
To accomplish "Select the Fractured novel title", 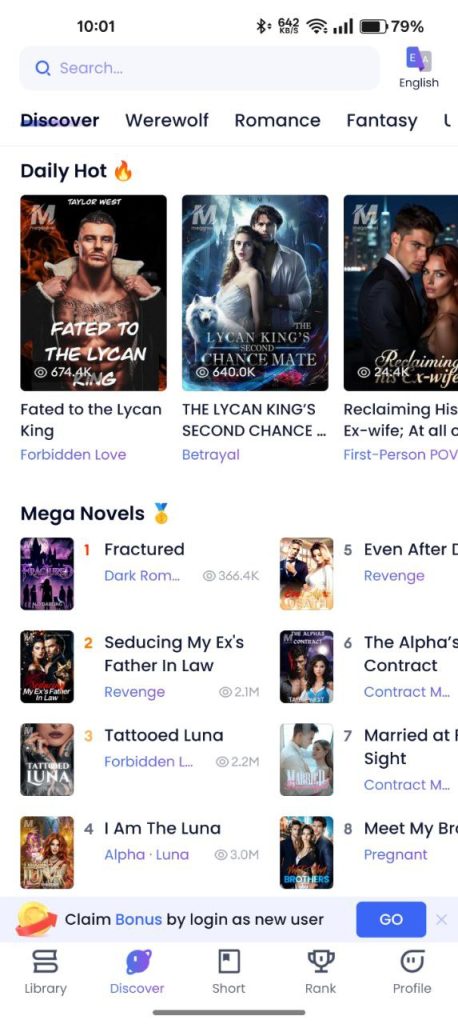I will pos(144,549).
